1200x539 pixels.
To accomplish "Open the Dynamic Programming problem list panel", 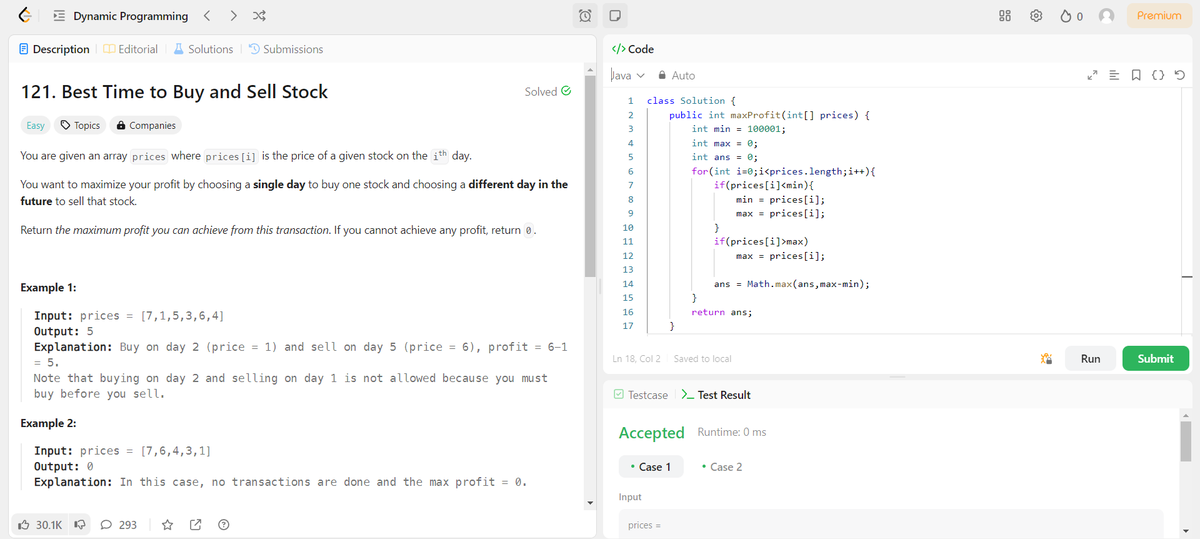I will (61, 16).
